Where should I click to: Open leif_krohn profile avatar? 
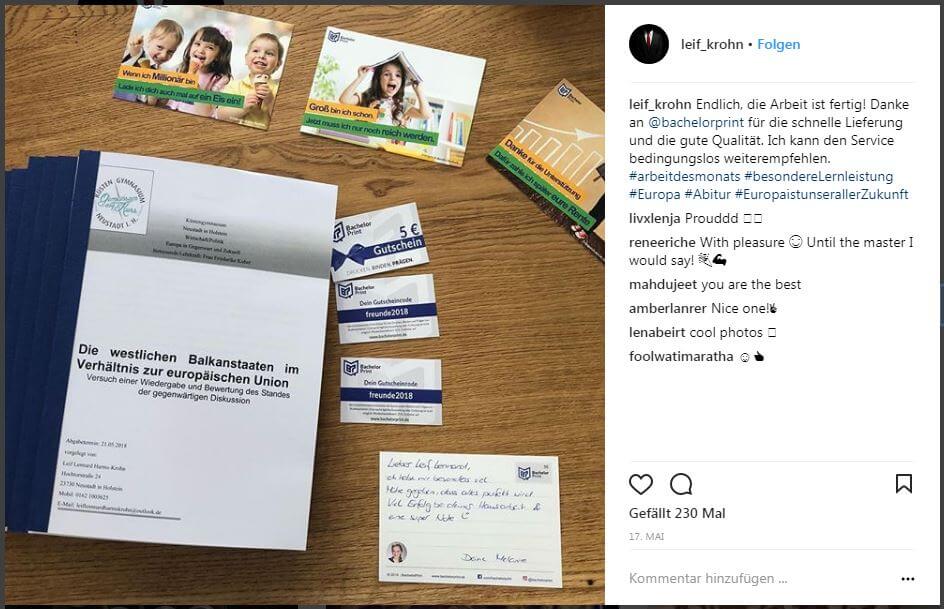click(x=648, y=44)
